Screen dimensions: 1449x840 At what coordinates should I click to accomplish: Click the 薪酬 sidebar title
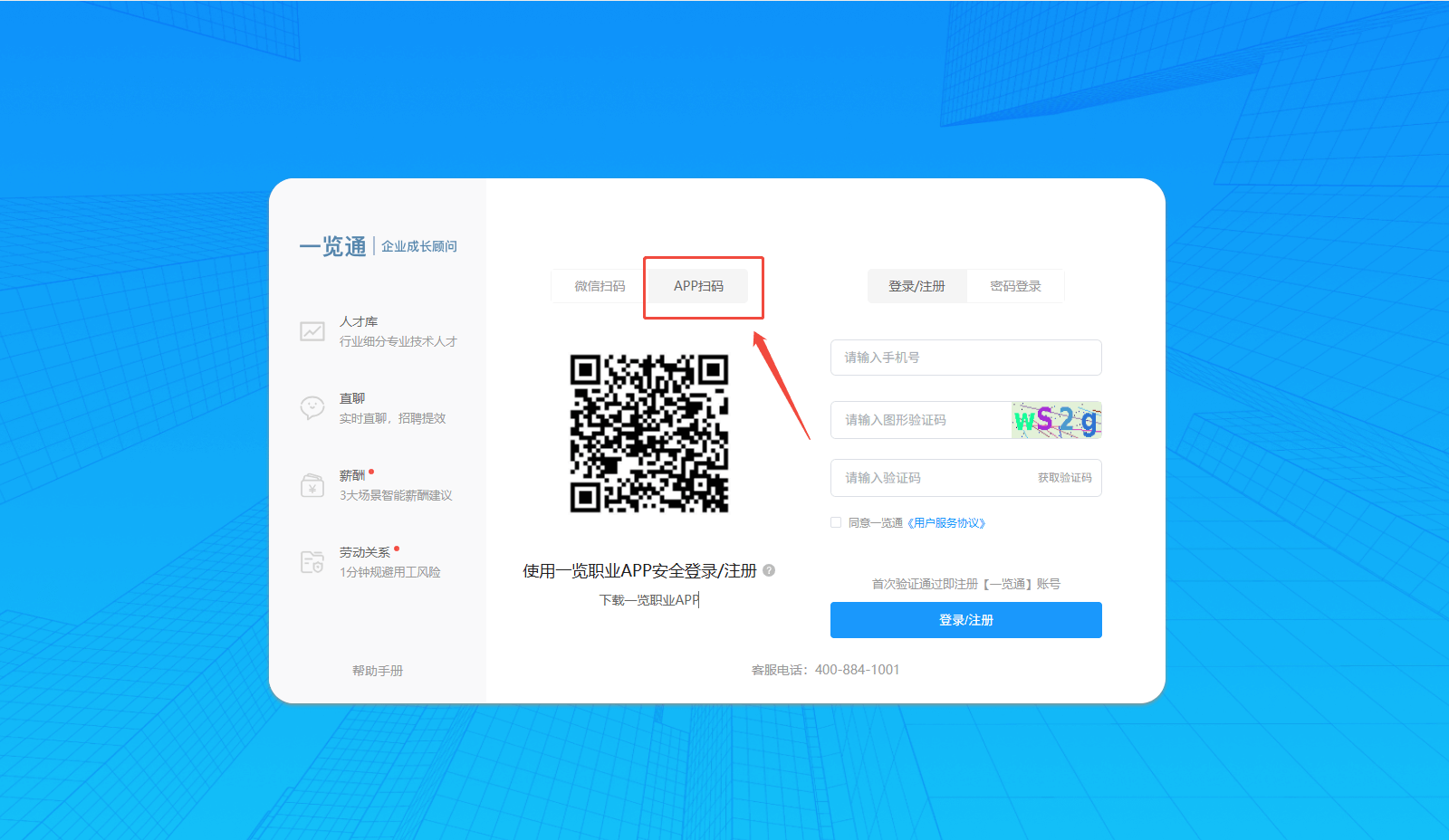352,475
